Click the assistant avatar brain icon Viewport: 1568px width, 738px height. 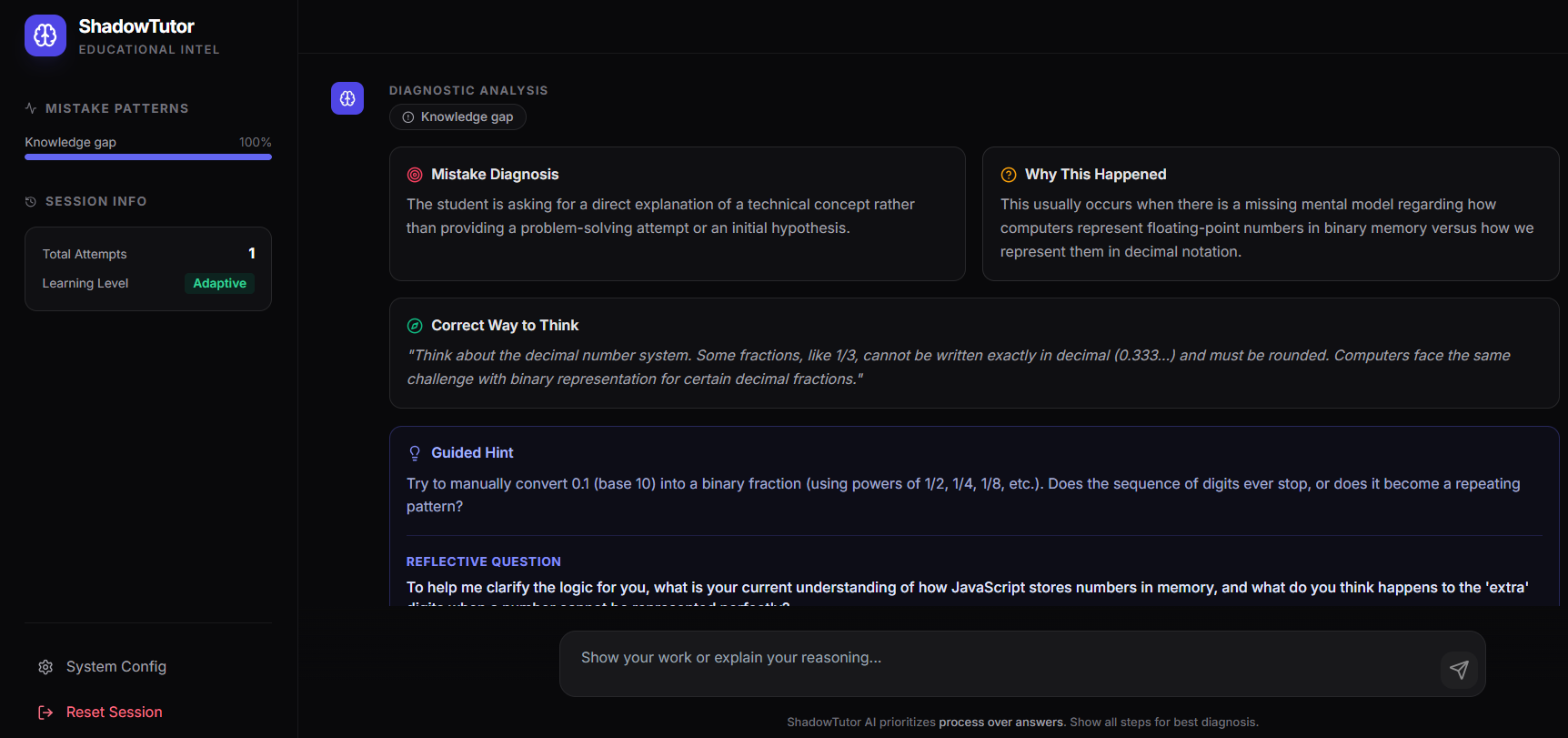point(347,98)
